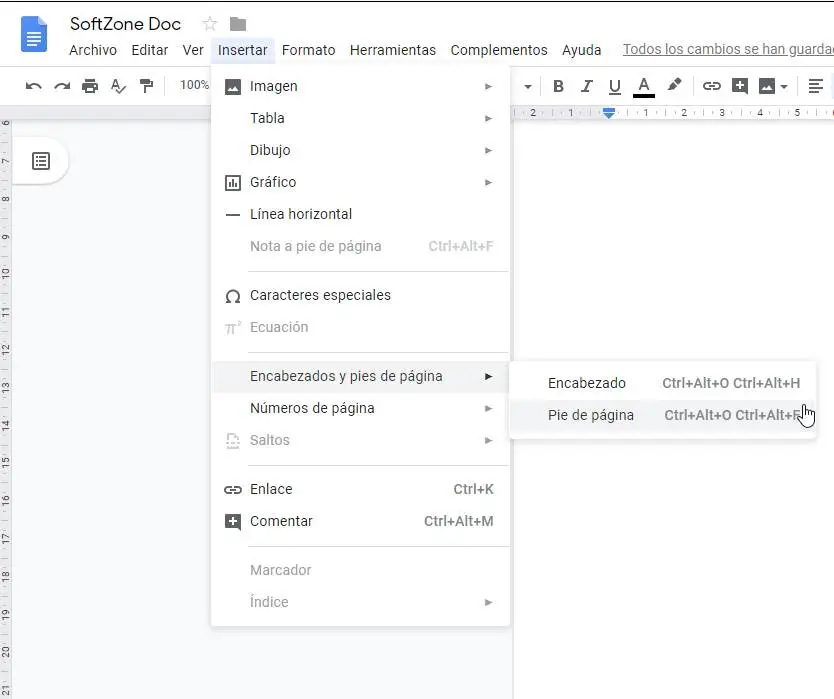Expand Imagen submenu

coord(360,86)
